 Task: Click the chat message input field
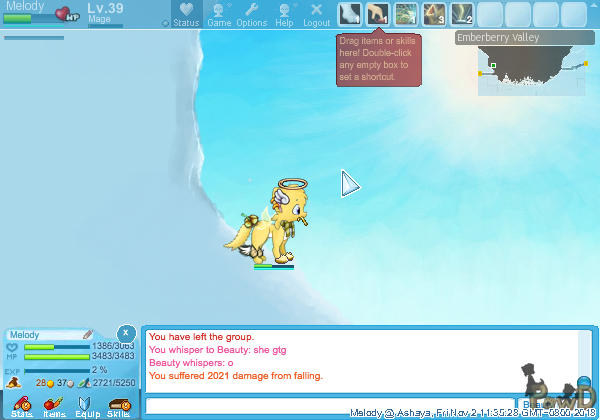pos(330,405)
